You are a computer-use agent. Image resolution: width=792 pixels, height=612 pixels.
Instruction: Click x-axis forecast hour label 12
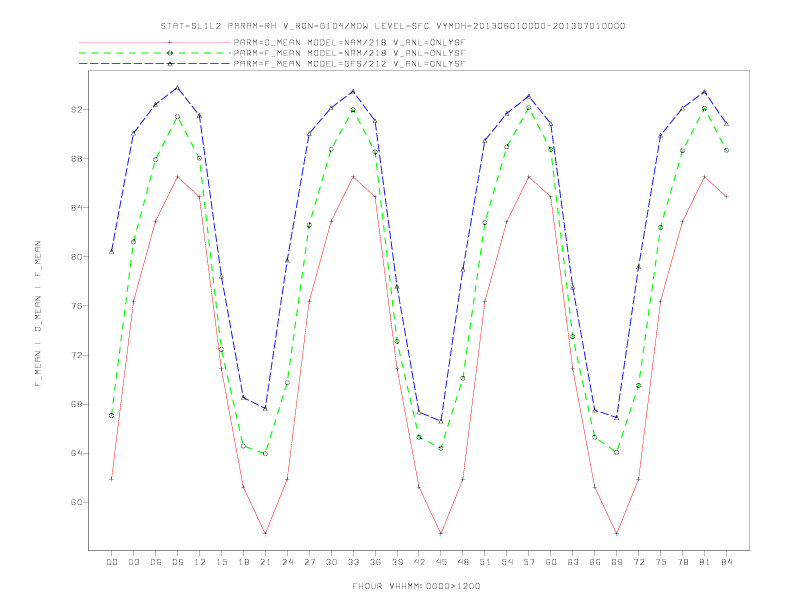[x=200, y=562]
